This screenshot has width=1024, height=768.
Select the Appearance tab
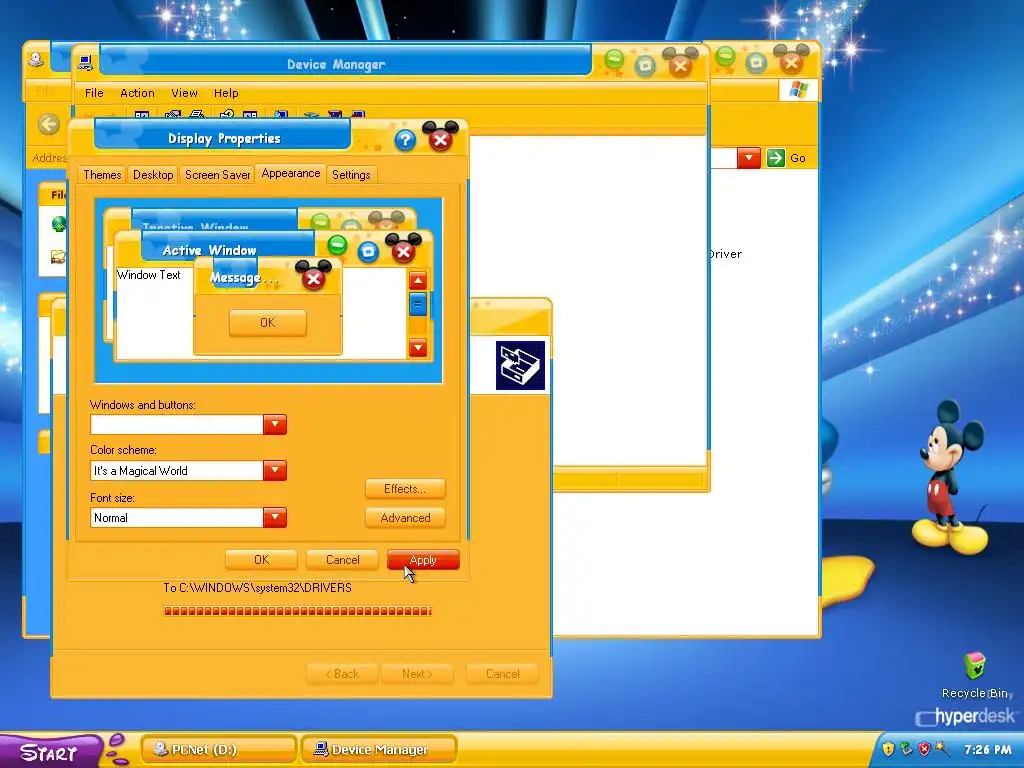pyautogui.click(x=291, y=173)
